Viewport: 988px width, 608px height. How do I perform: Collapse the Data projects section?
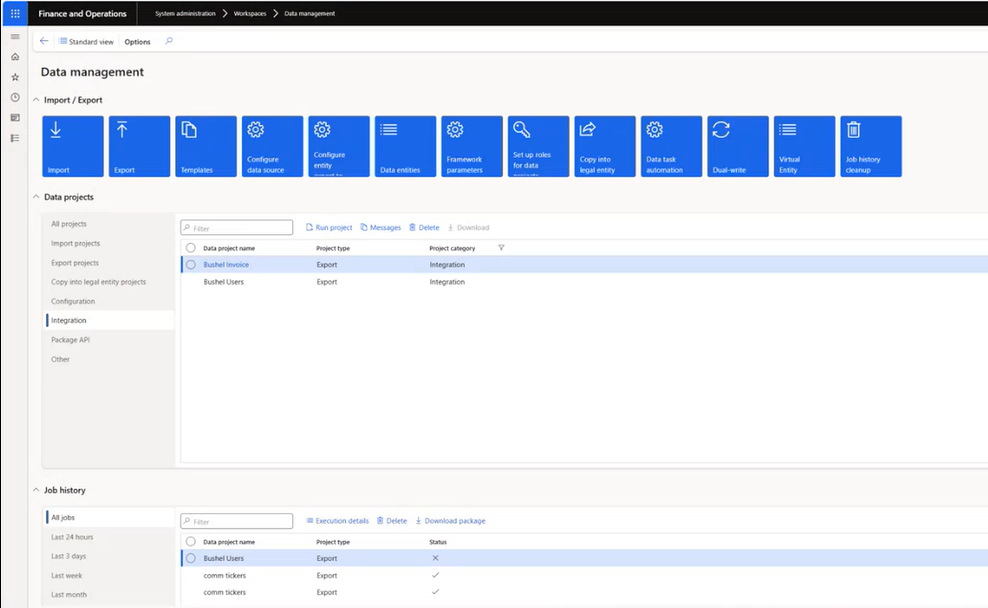click(x=36, y=197)
